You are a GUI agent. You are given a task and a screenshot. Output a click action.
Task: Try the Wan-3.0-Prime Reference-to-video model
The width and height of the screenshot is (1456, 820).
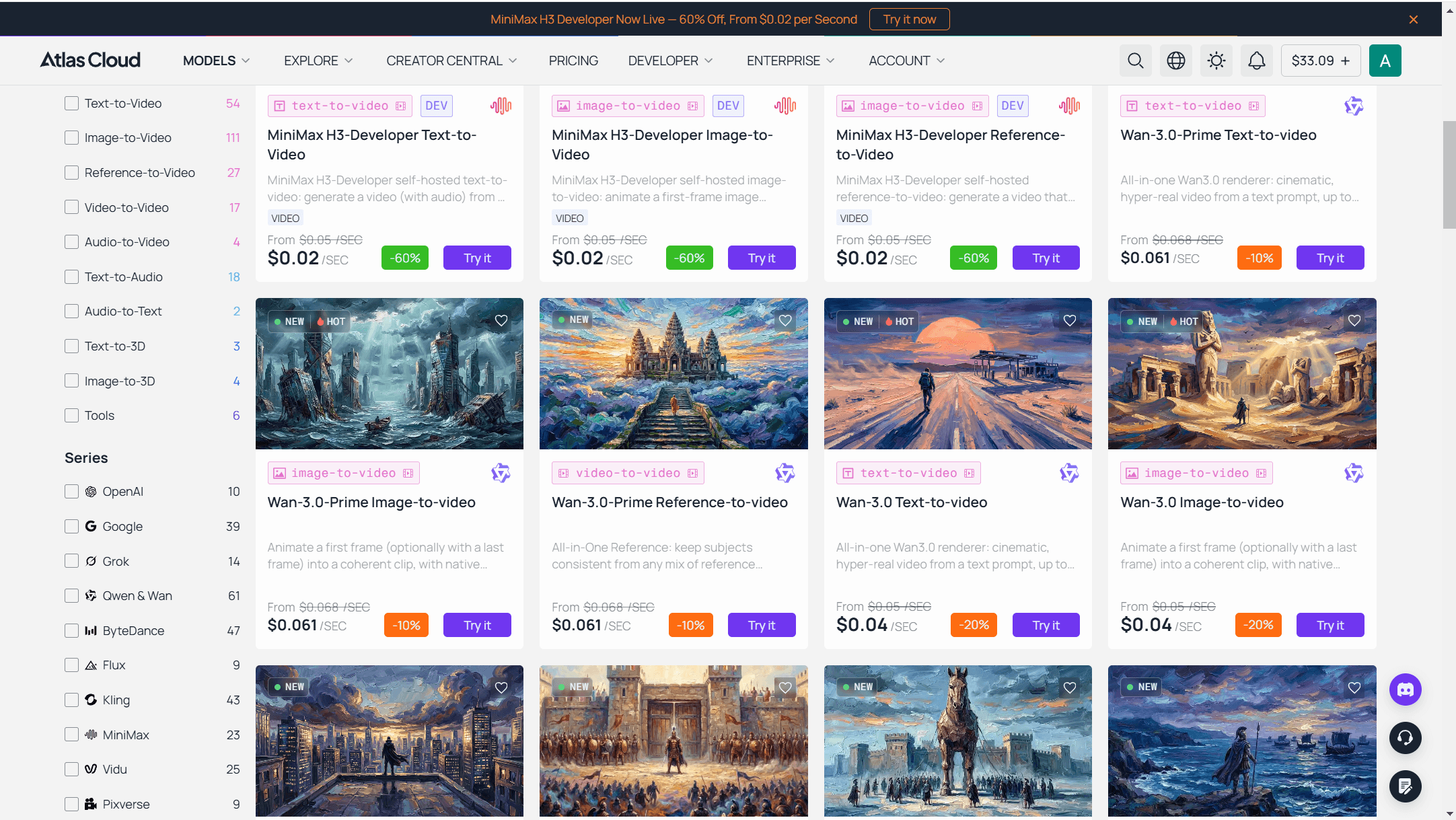pos(762,625)
